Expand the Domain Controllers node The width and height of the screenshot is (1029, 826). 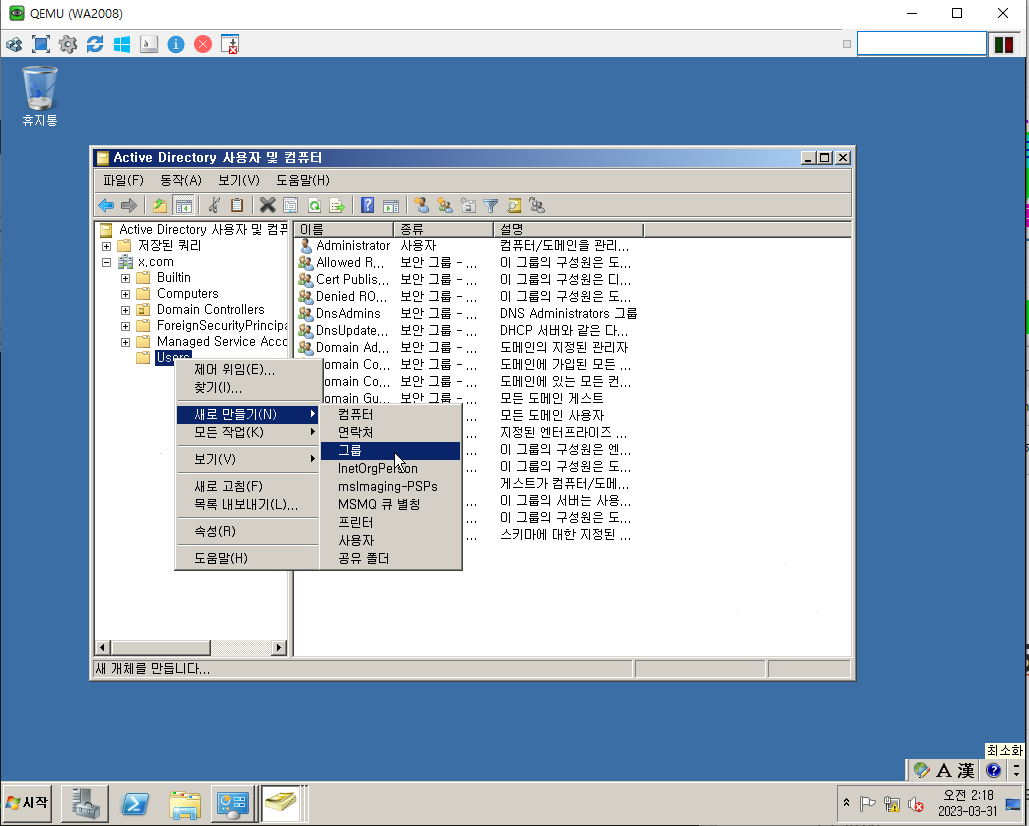coord(125,310)
